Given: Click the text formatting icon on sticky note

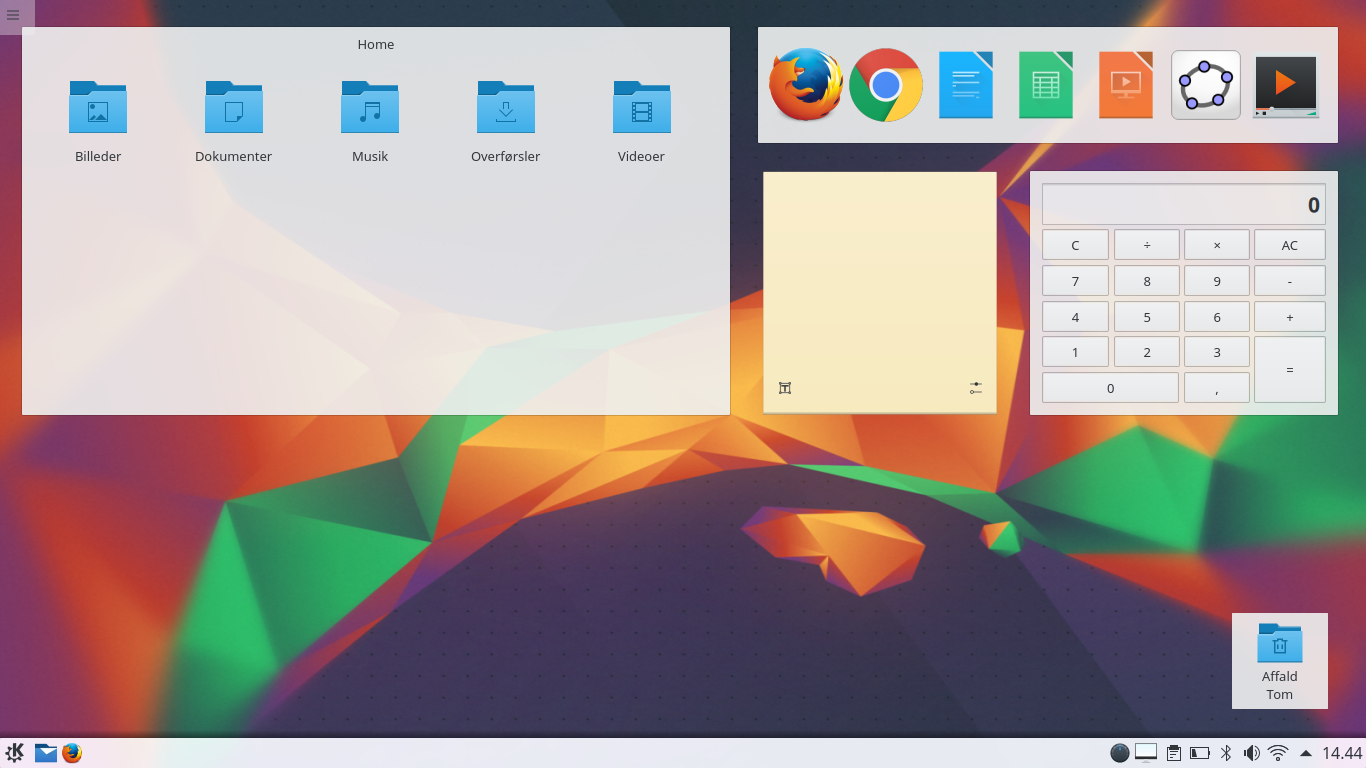Looking at the screenshot, I should (x=785, y=388).
